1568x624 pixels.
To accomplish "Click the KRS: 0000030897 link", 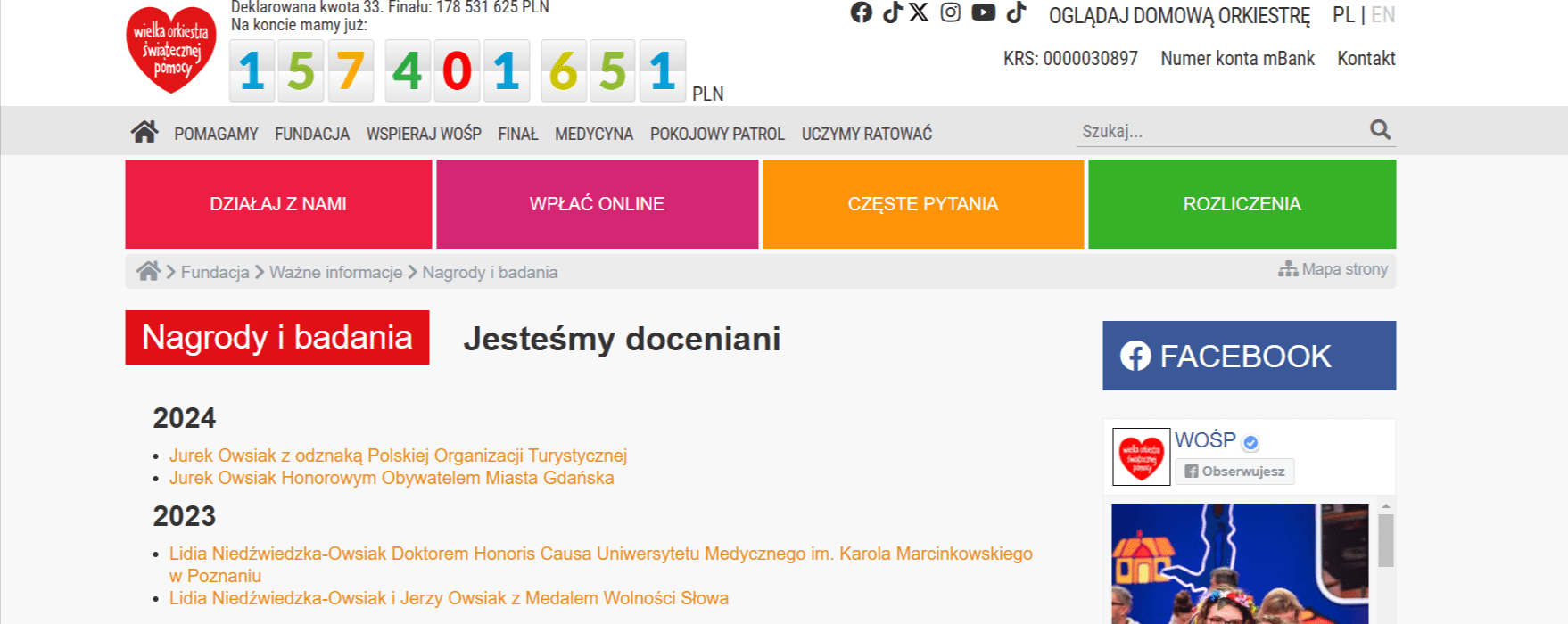I will pyautogui.click(x=1070, y=59).
